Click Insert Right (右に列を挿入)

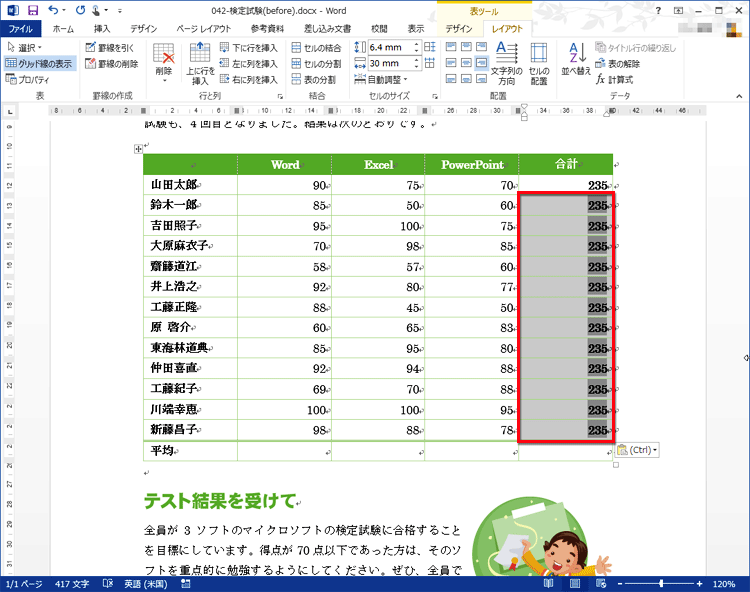(249, 79)
